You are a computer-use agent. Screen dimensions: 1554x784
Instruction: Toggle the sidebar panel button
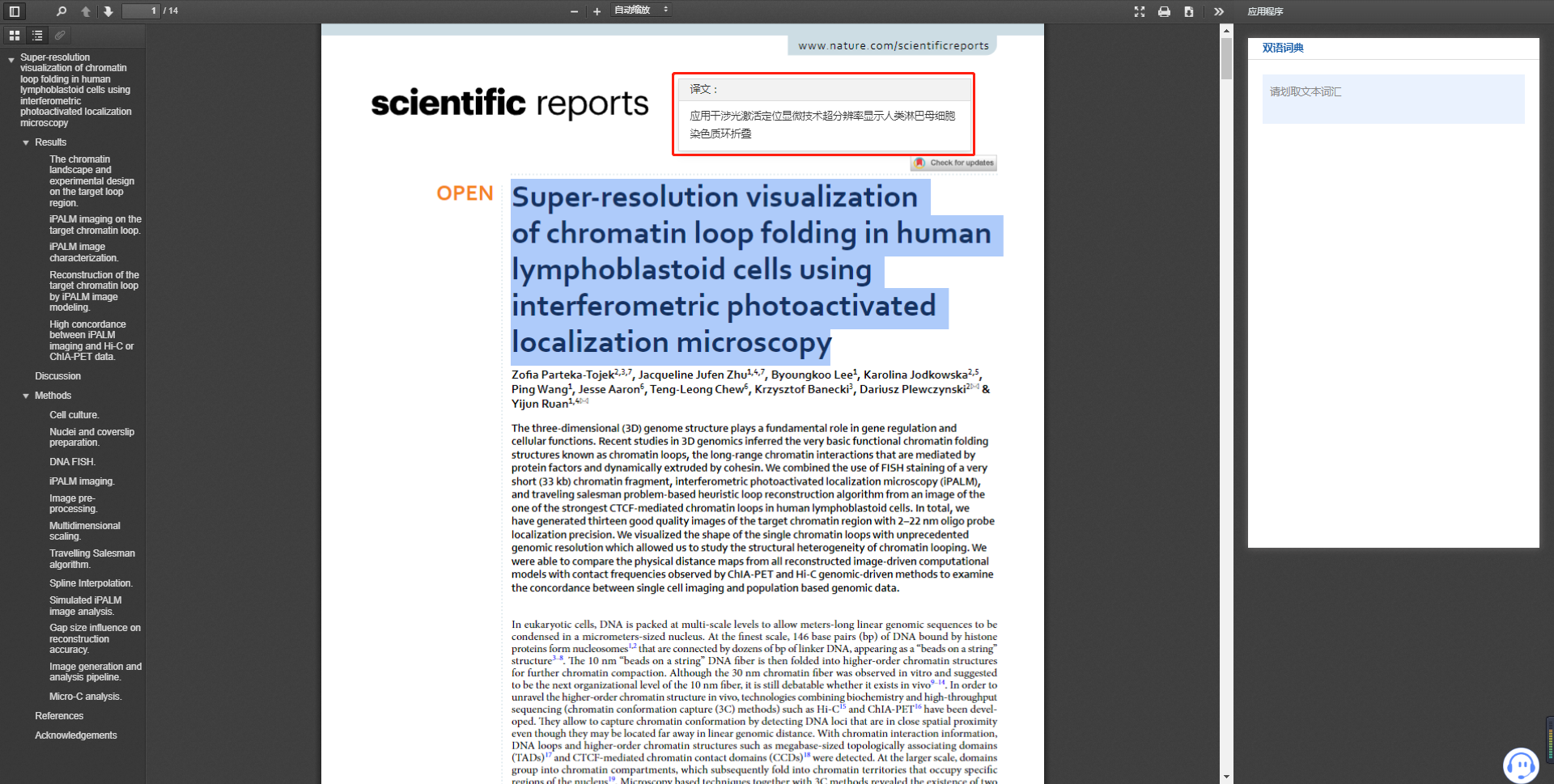14,11
